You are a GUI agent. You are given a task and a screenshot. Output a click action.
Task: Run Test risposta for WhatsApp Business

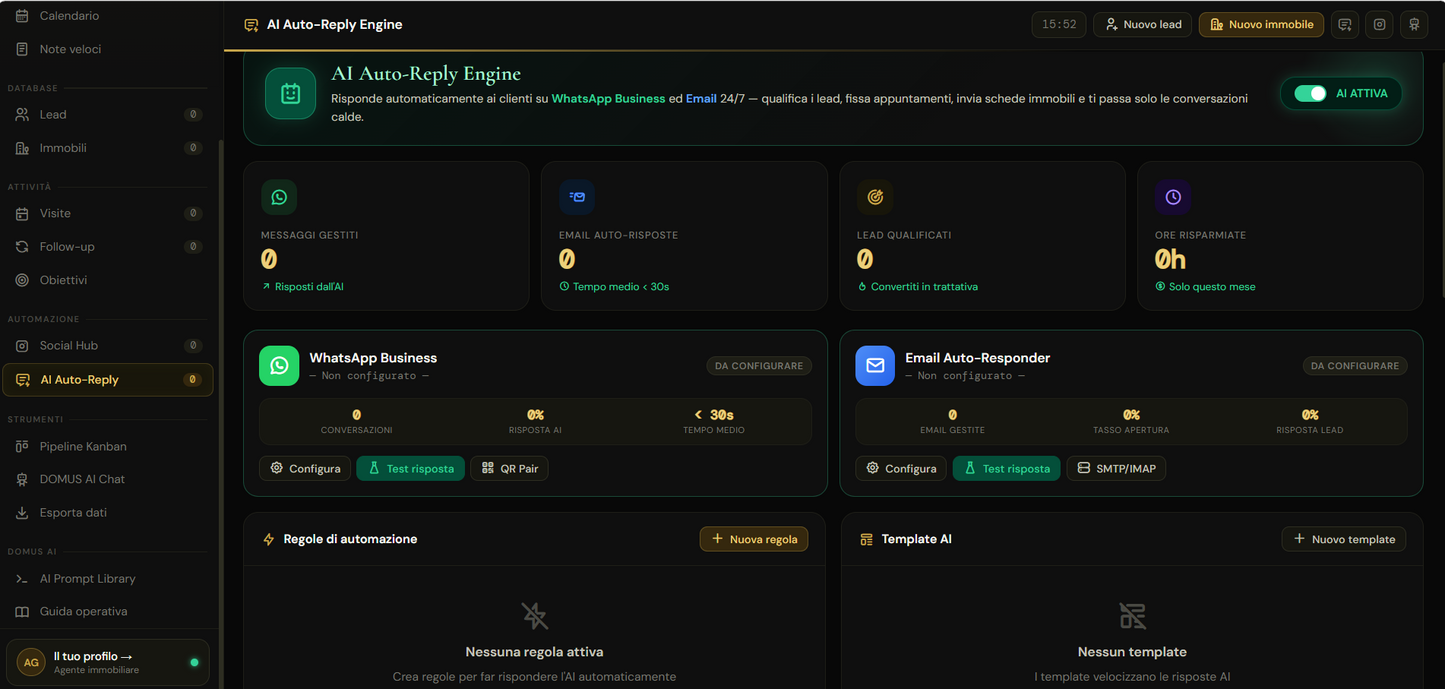click(x=410, y=468)
